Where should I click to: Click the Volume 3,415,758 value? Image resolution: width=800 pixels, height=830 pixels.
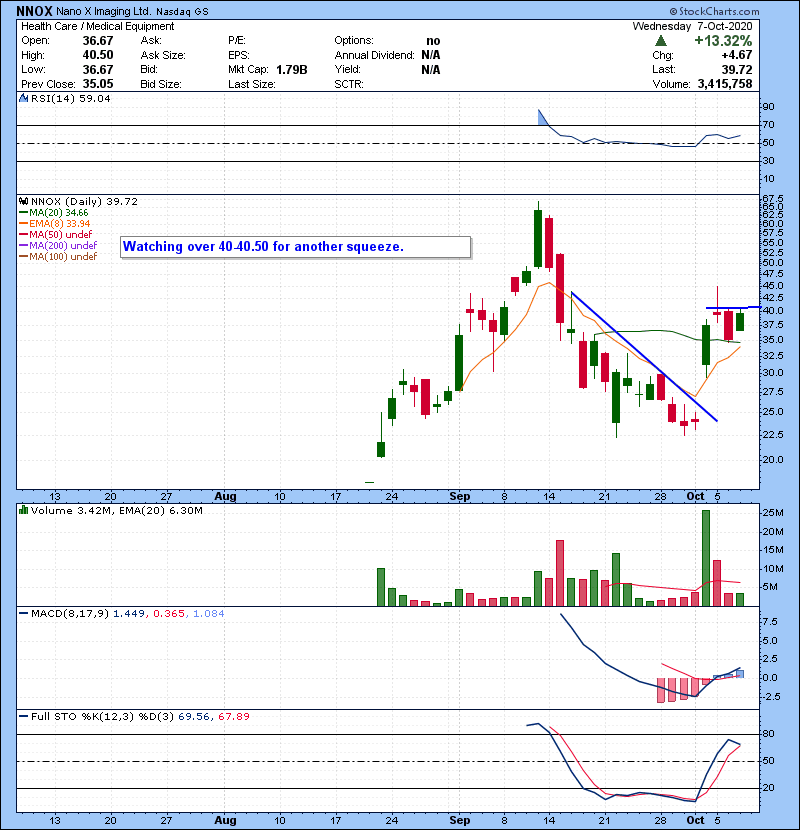(x=725, y=84)
